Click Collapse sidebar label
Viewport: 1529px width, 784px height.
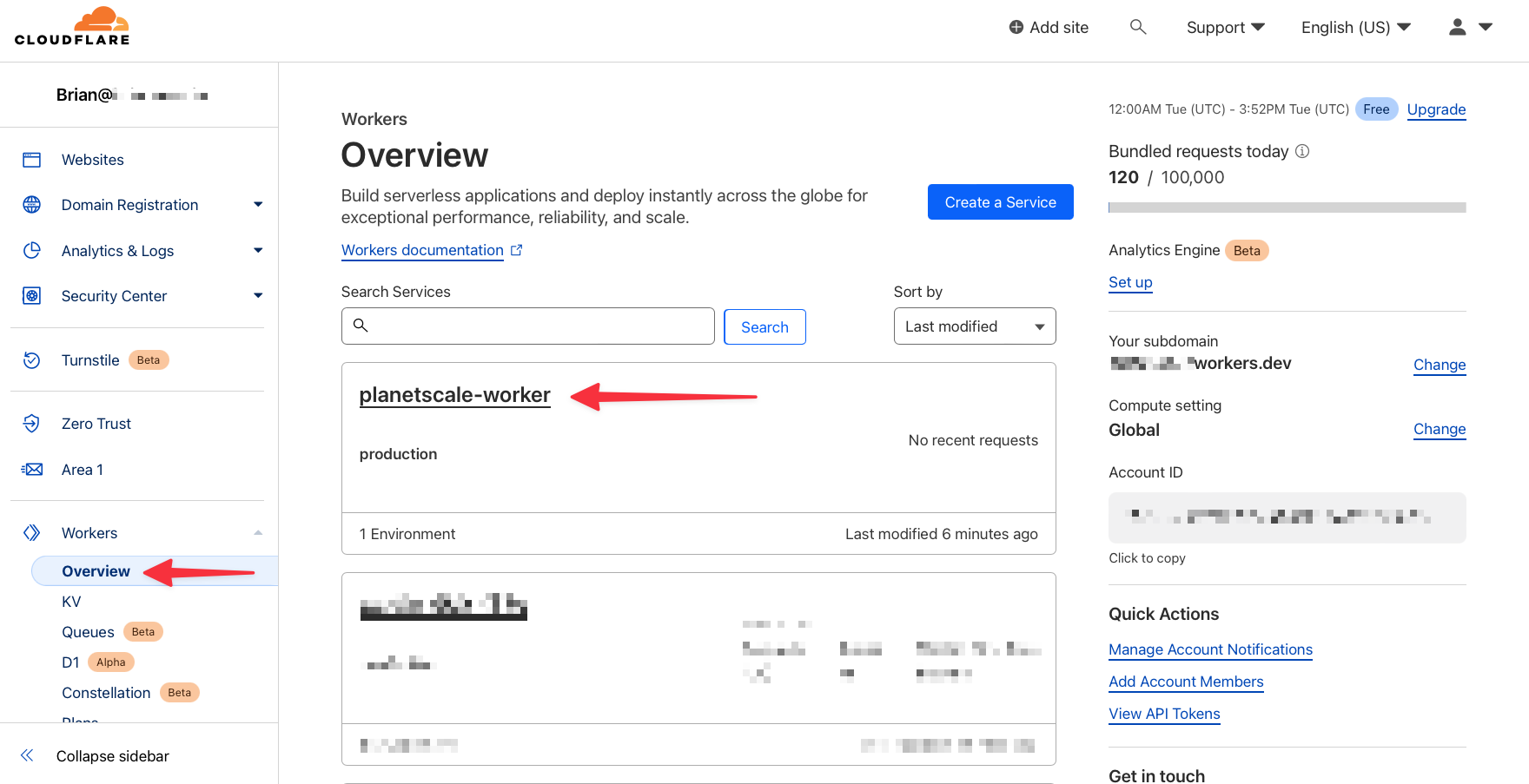113,756
